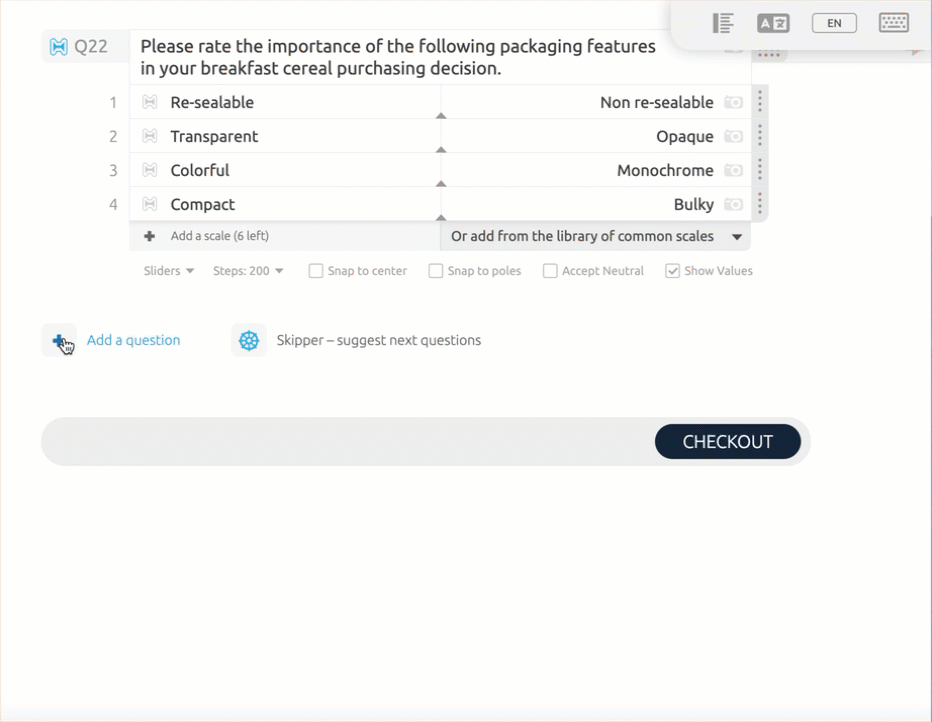
Task: Toggle the Accept Neutral checkbox
Action: tap(550, 271)
